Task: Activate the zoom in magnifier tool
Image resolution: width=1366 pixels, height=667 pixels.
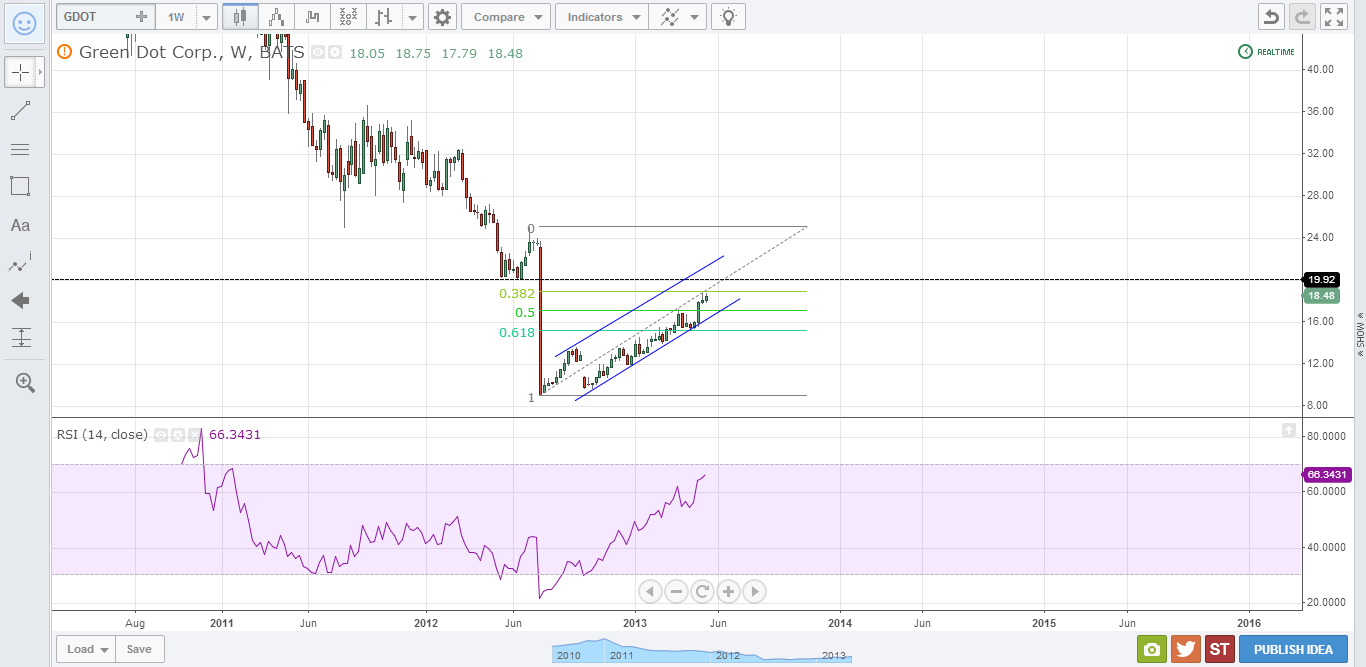Action: pyautogui.click(x=25, y=382)
